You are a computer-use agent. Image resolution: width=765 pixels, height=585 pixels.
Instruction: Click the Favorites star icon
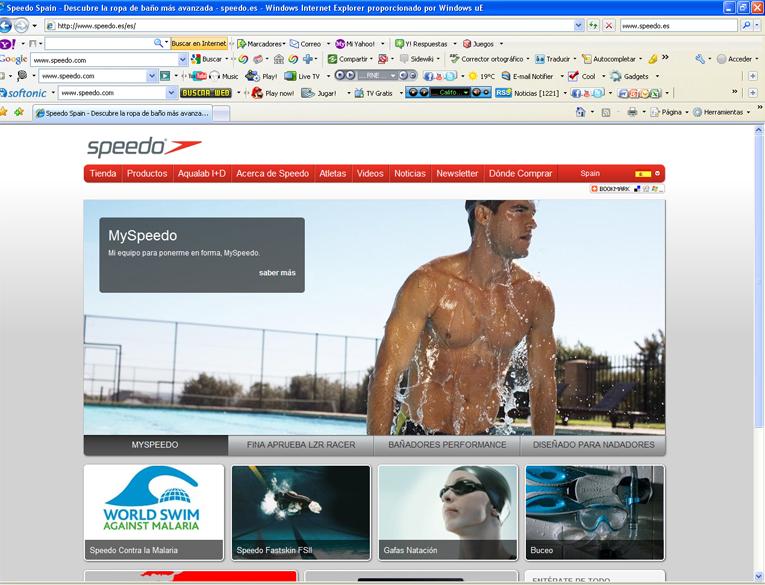click(4, 112)
